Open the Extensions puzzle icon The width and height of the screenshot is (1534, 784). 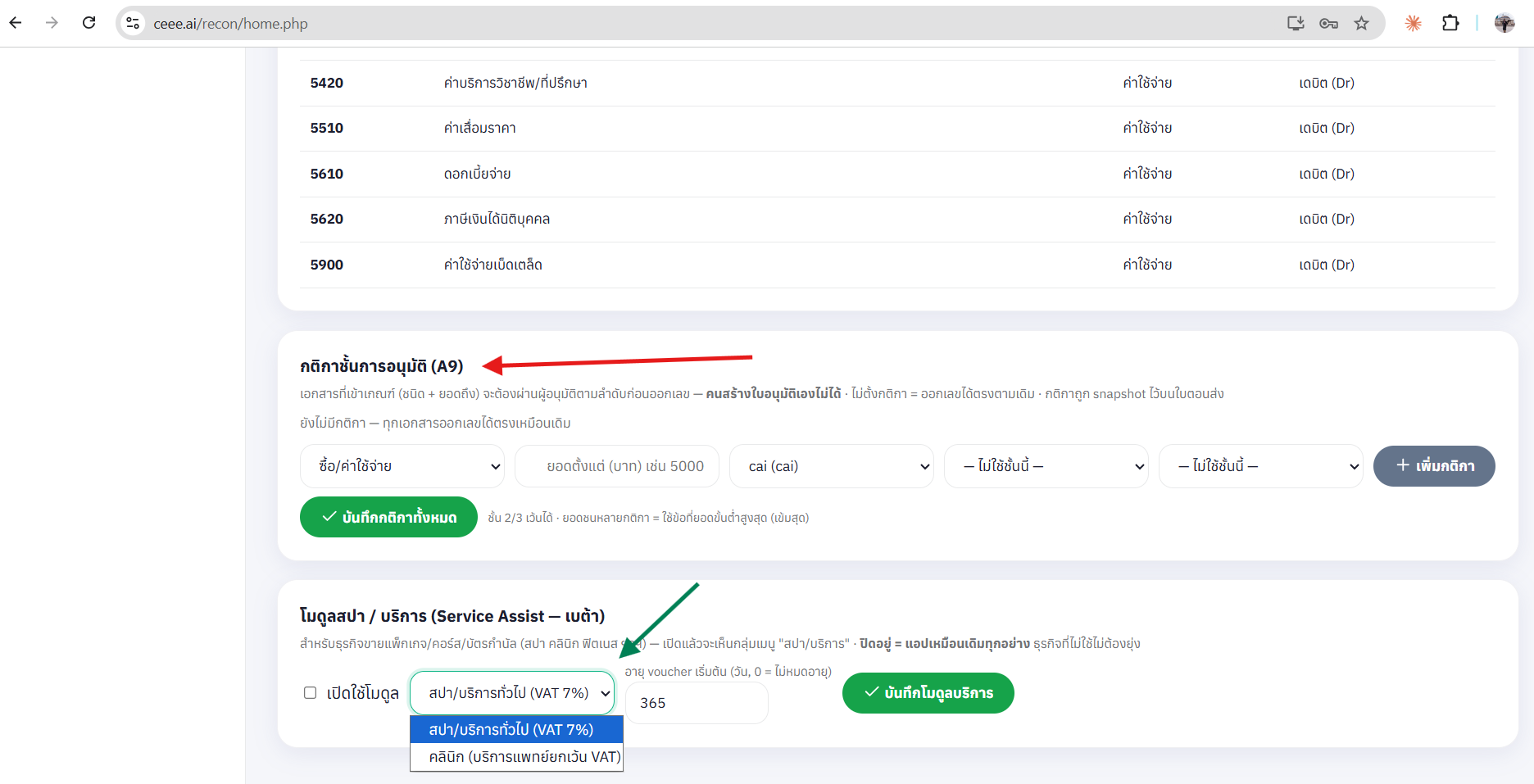pos(1450,23)
